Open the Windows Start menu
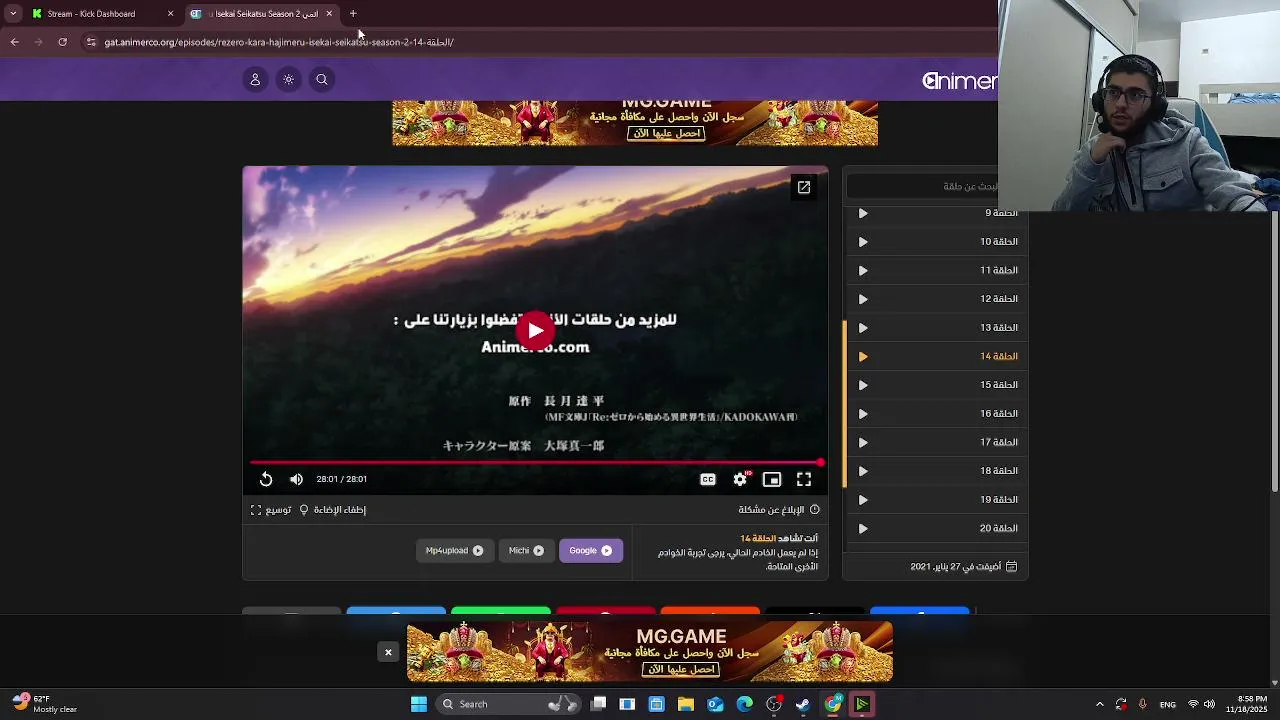The image size is (1280, 720). (x=419, y=704)
